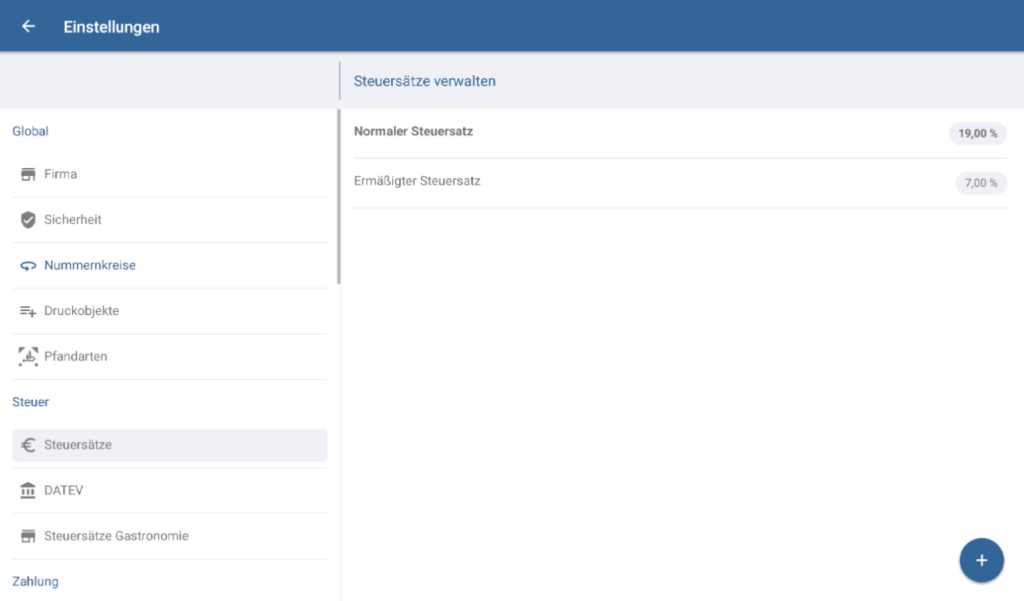Image resolution: width=1024 pixels, height=601 pixels.
Task: Add a new tax rate with plus button
Action: point(981,560)
